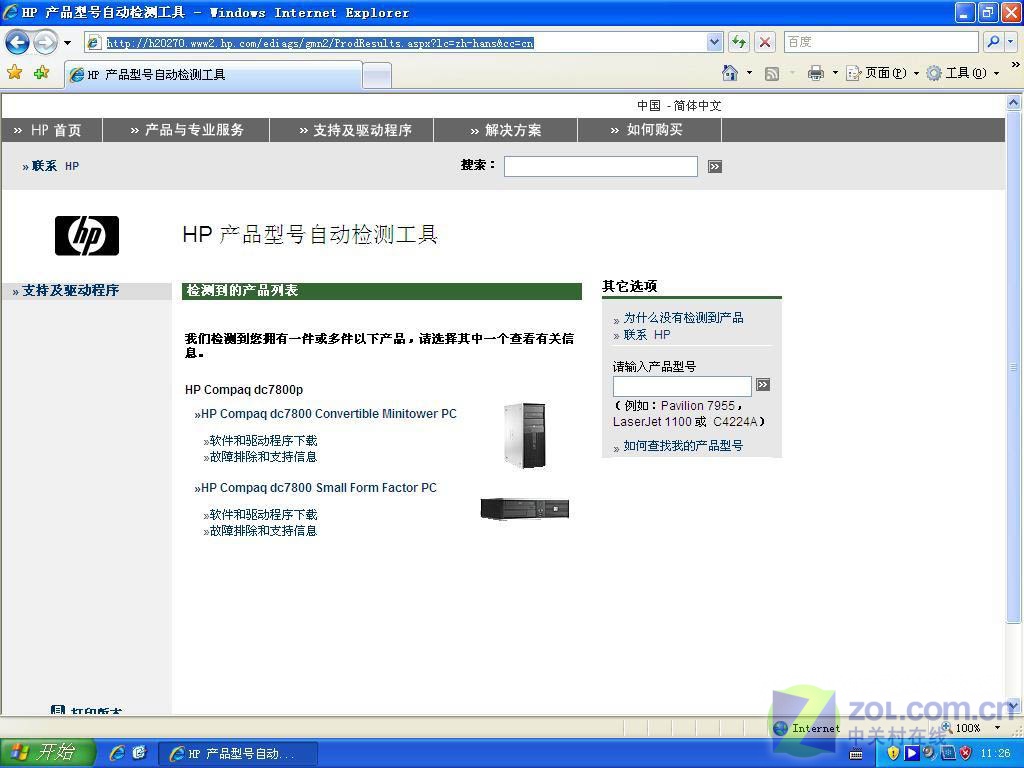
Task: Open a new blank tab
Action: [377, 76]
